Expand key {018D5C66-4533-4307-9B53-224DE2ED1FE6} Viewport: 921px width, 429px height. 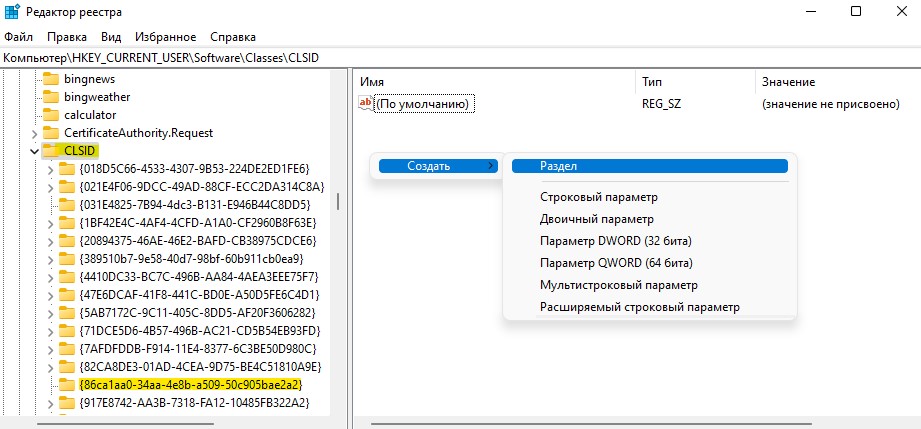click(50, 169)
